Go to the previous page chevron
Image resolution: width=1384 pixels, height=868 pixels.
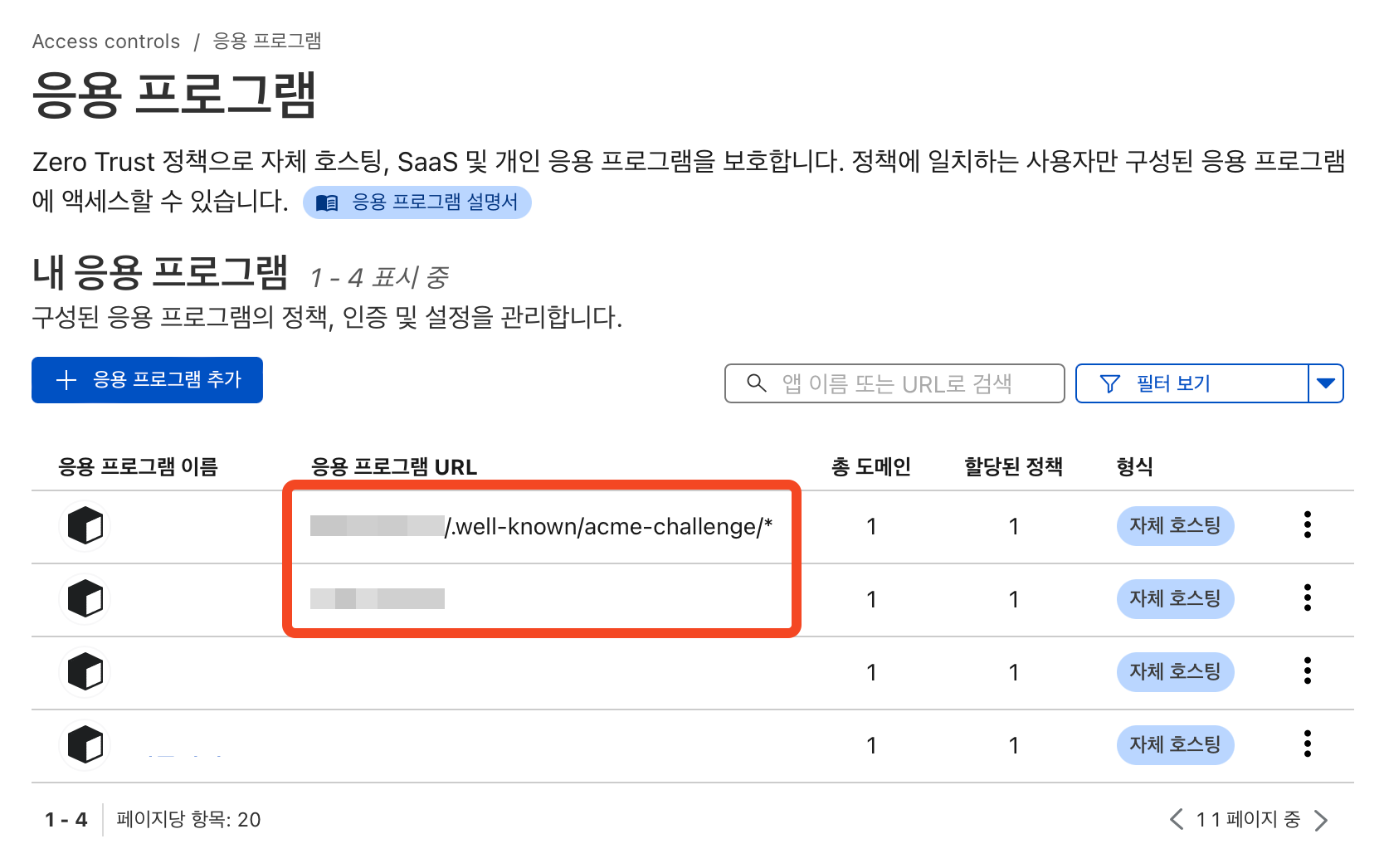(1176, 820)
